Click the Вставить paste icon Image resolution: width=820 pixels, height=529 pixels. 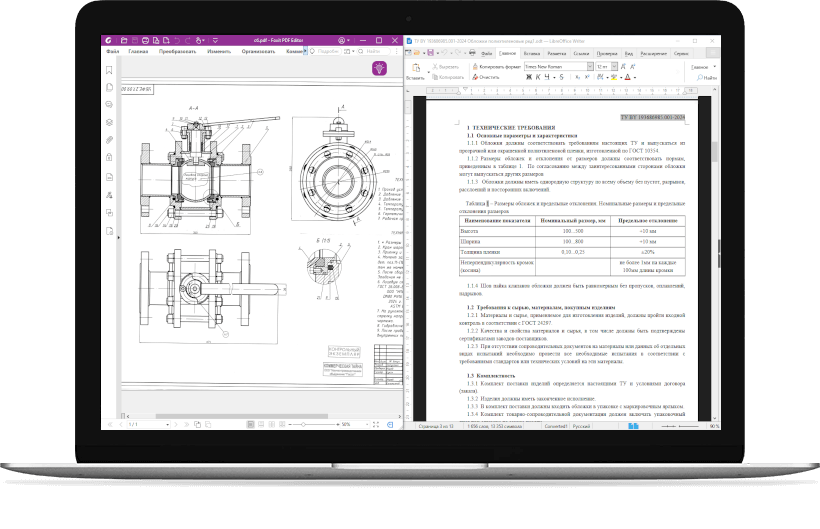[415, 67]
